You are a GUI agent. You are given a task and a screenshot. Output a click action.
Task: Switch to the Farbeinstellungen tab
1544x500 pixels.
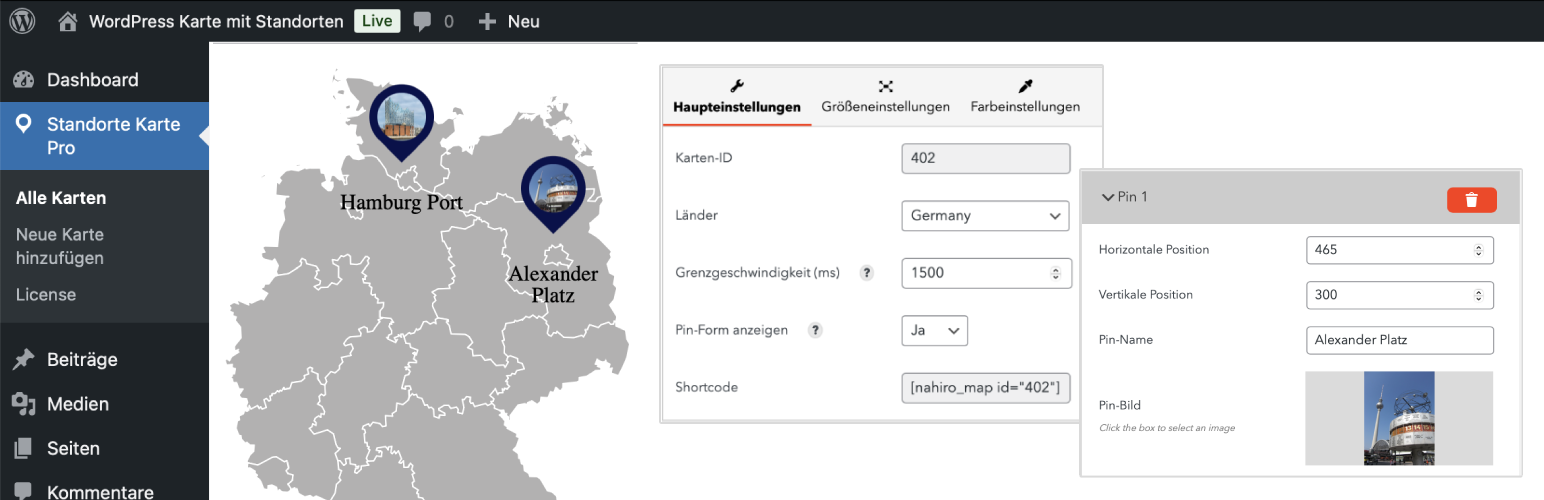[x=1025, y=96]
